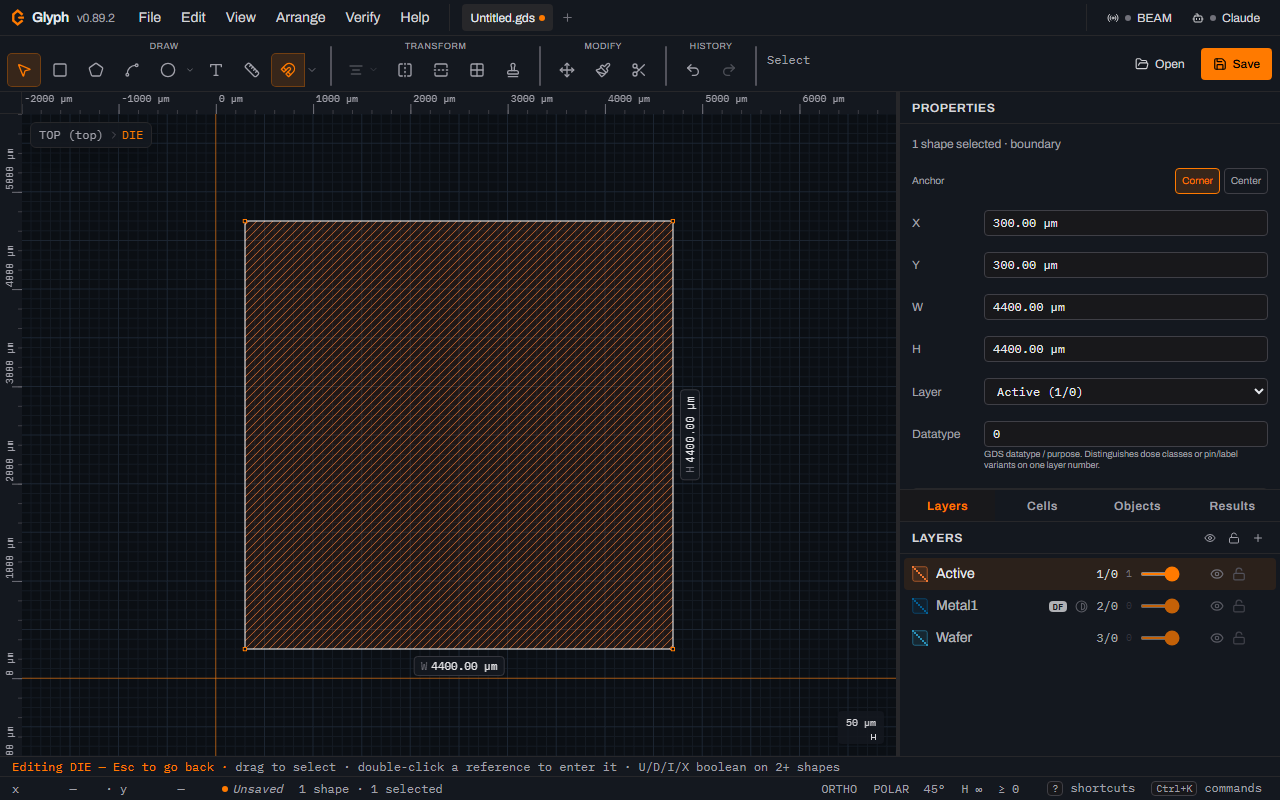Click the Claude assistant button
This screenshot has height=800, width=1280.
point(1226,18)
